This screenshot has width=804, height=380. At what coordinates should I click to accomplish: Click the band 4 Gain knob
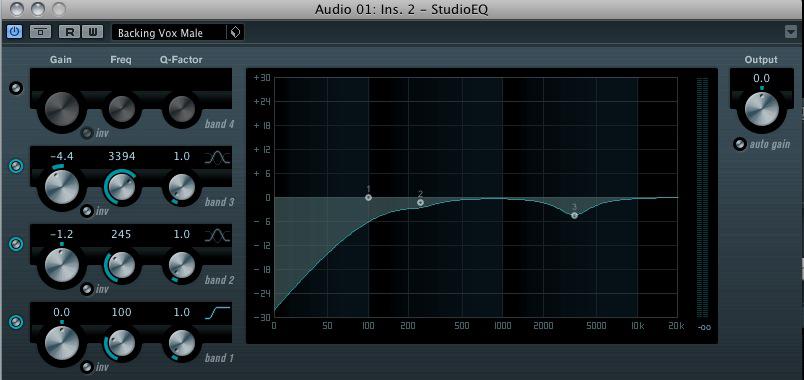(x=62, y=109)
